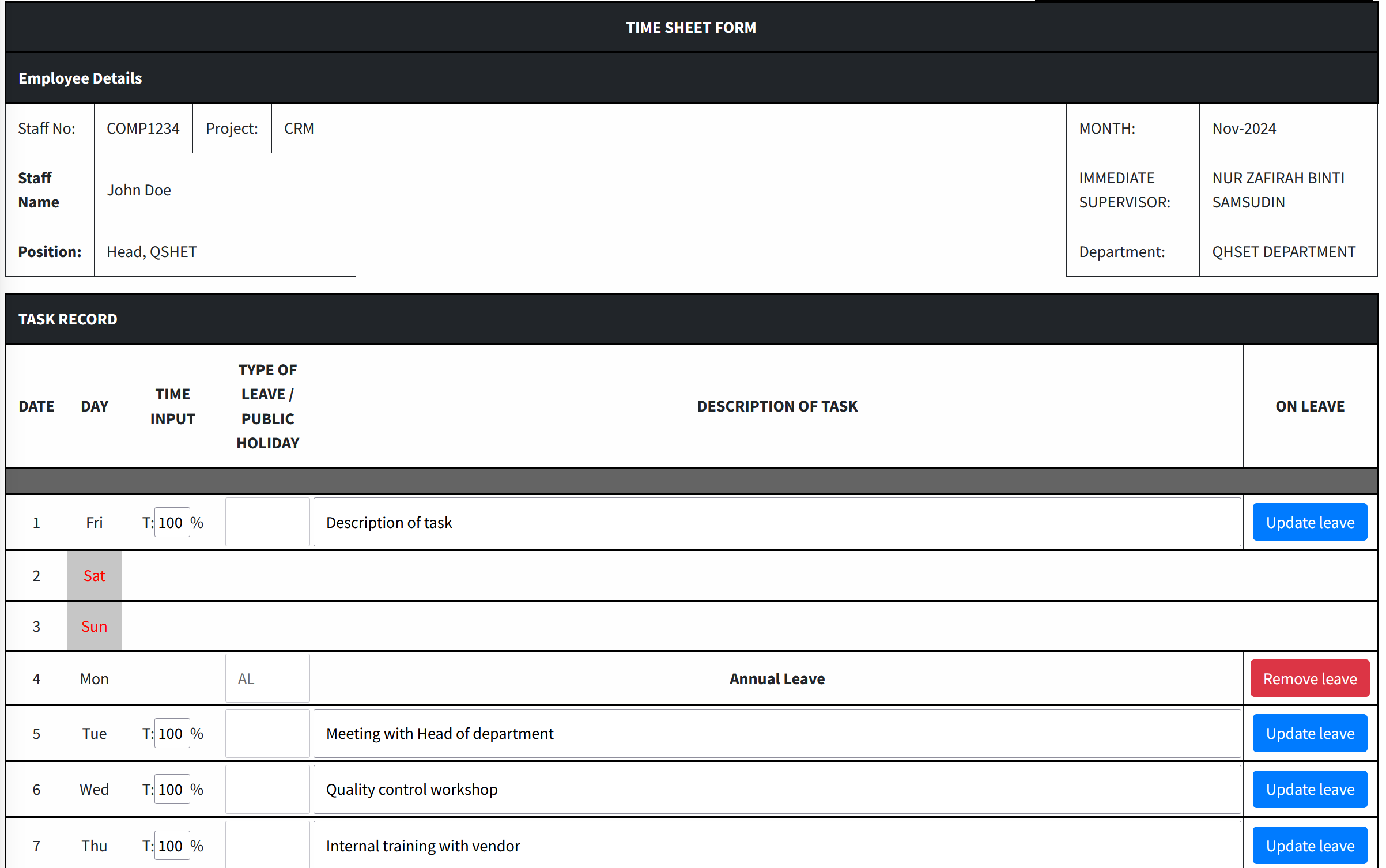Click the AL leave type field
This screenshot has width=1386, height=868.
pyautogui.click(x=267, y=678)
